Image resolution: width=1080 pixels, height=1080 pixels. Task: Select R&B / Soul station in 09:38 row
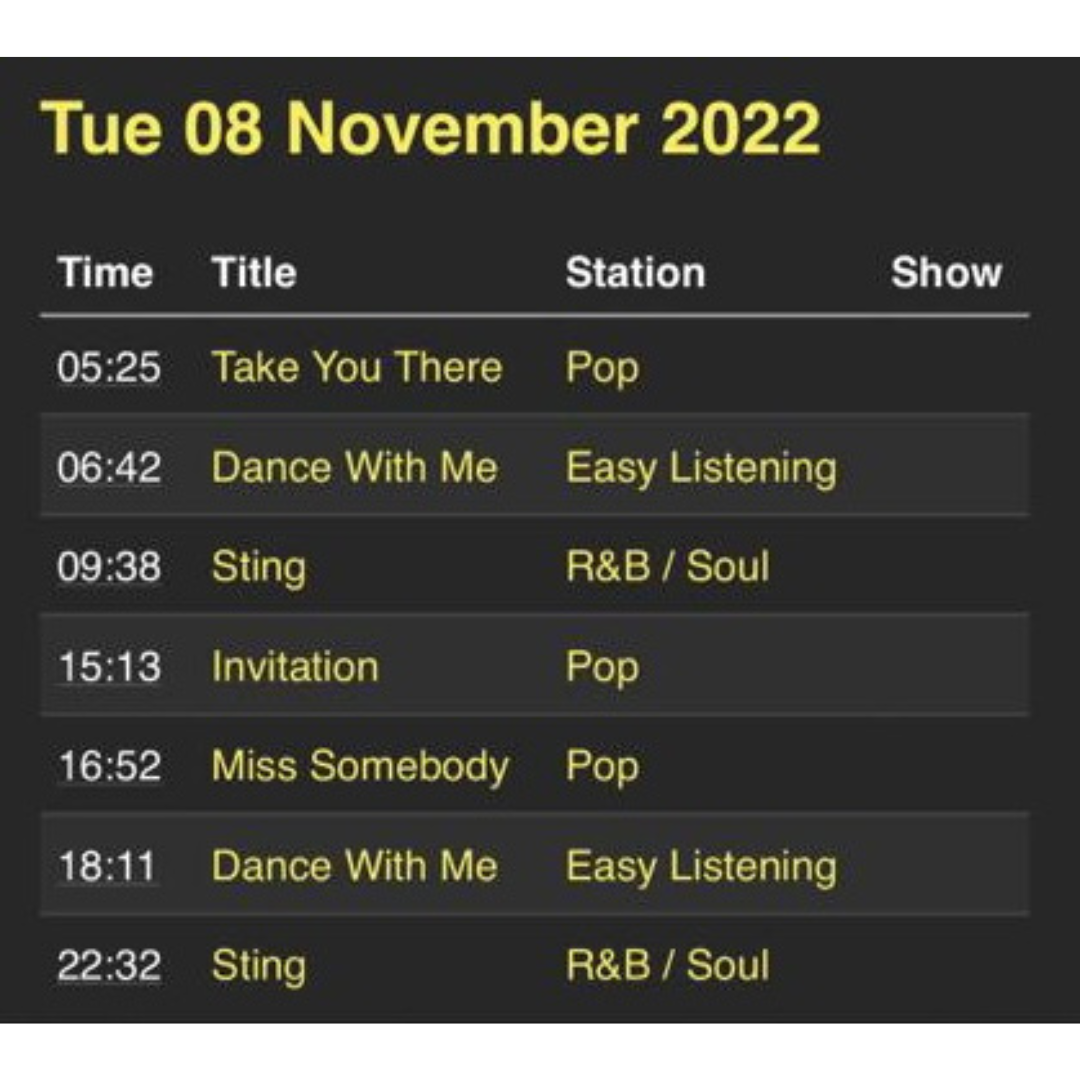click(667, 567)
